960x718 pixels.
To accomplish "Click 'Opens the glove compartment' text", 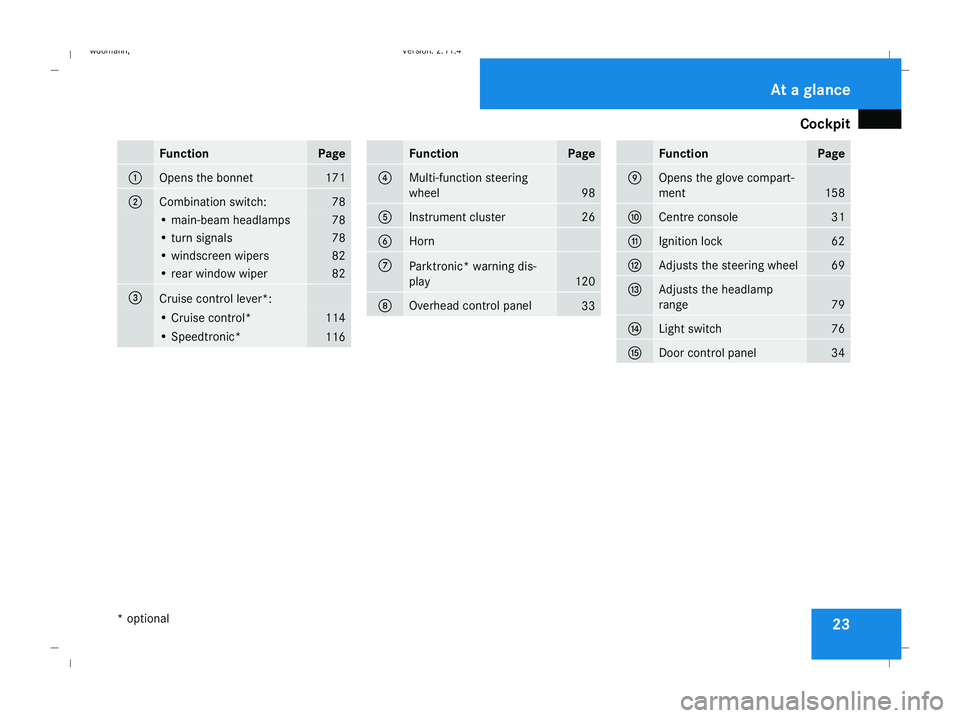I will pyautogui.click(x=727, y=185).
